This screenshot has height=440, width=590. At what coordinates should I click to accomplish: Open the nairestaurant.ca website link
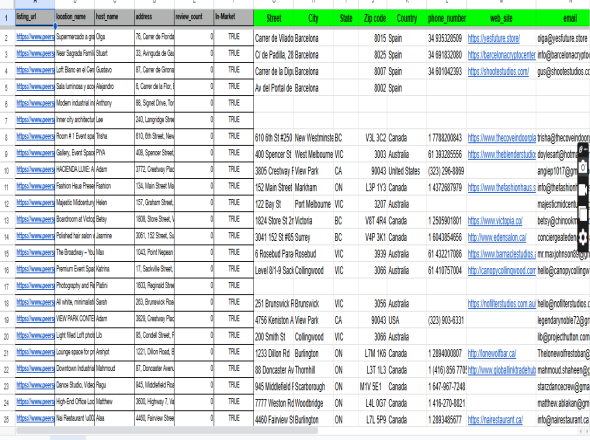[495, 420]
